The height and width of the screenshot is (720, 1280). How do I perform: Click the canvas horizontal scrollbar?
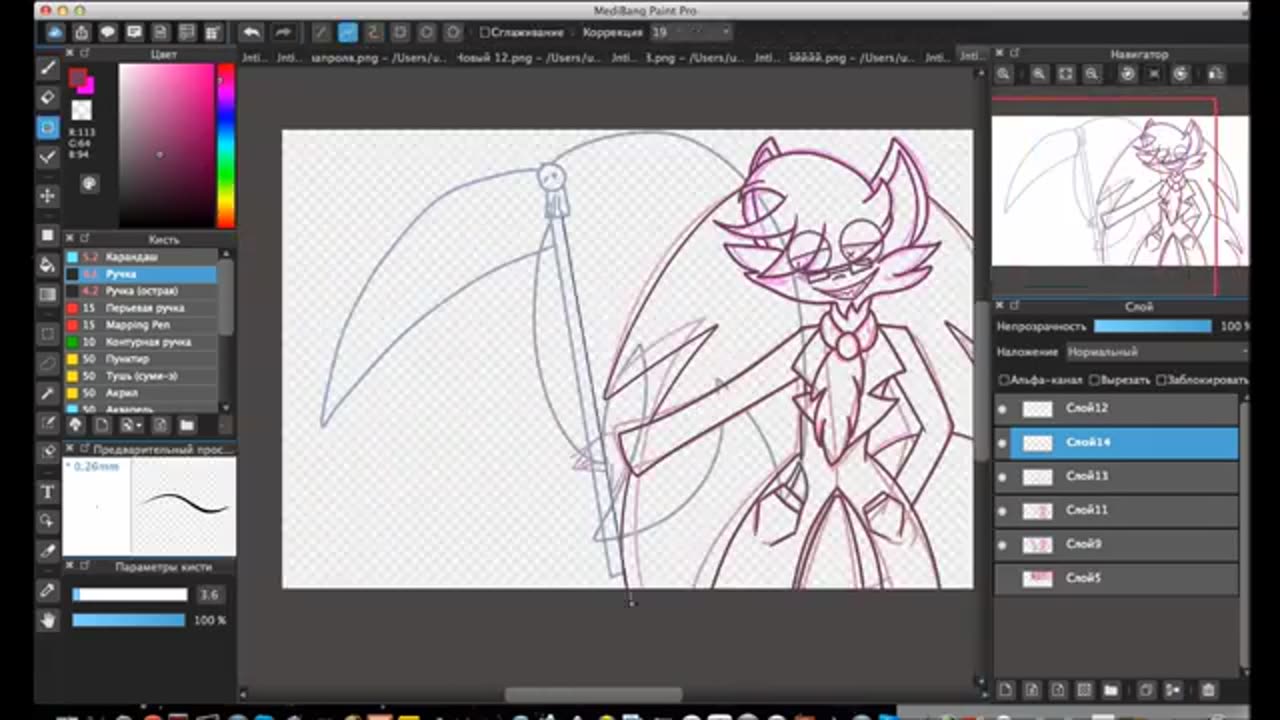pyautogui.click(x=594, y=694)
